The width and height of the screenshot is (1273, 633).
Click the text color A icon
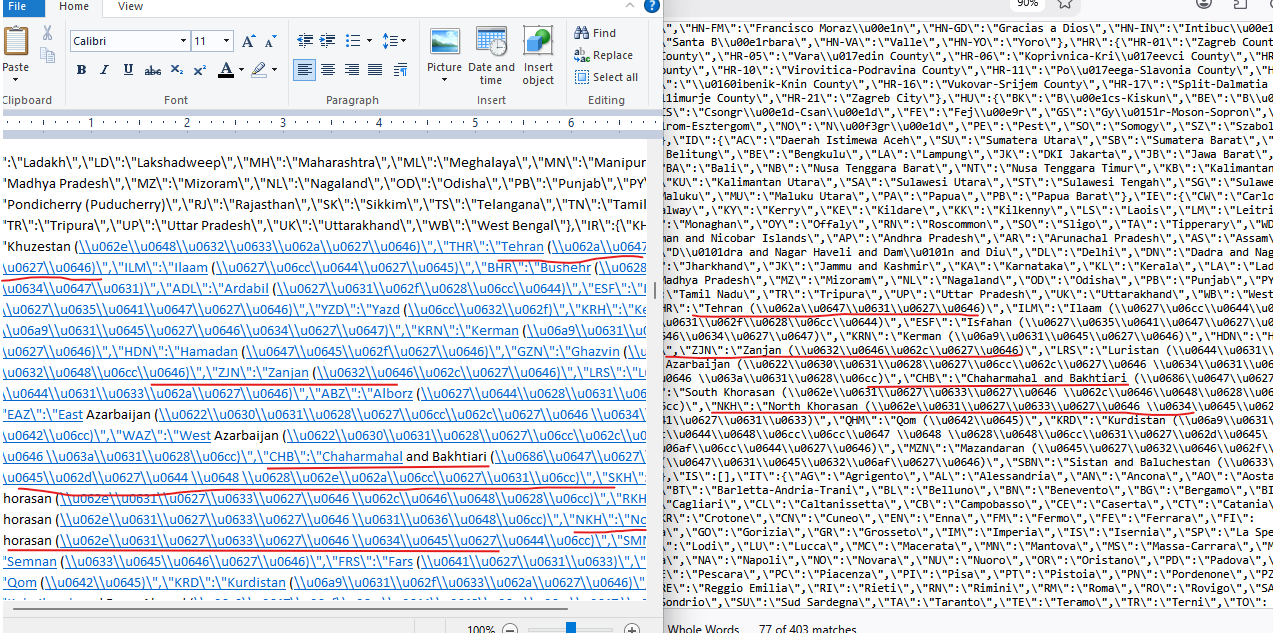click(225, 70)
